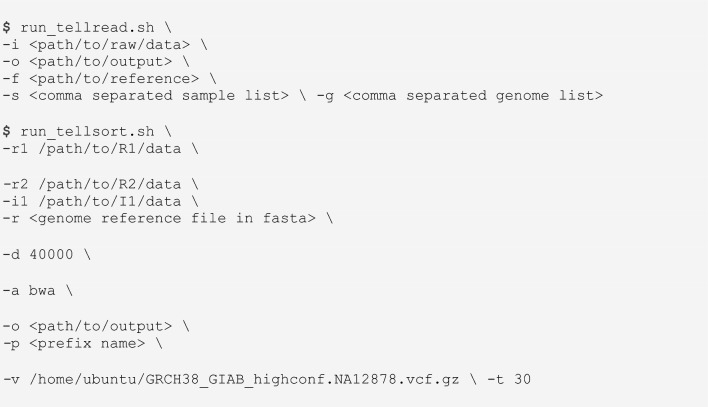Click the <prefix name> placeholder

pyautogui.click(x=87, y=344)
